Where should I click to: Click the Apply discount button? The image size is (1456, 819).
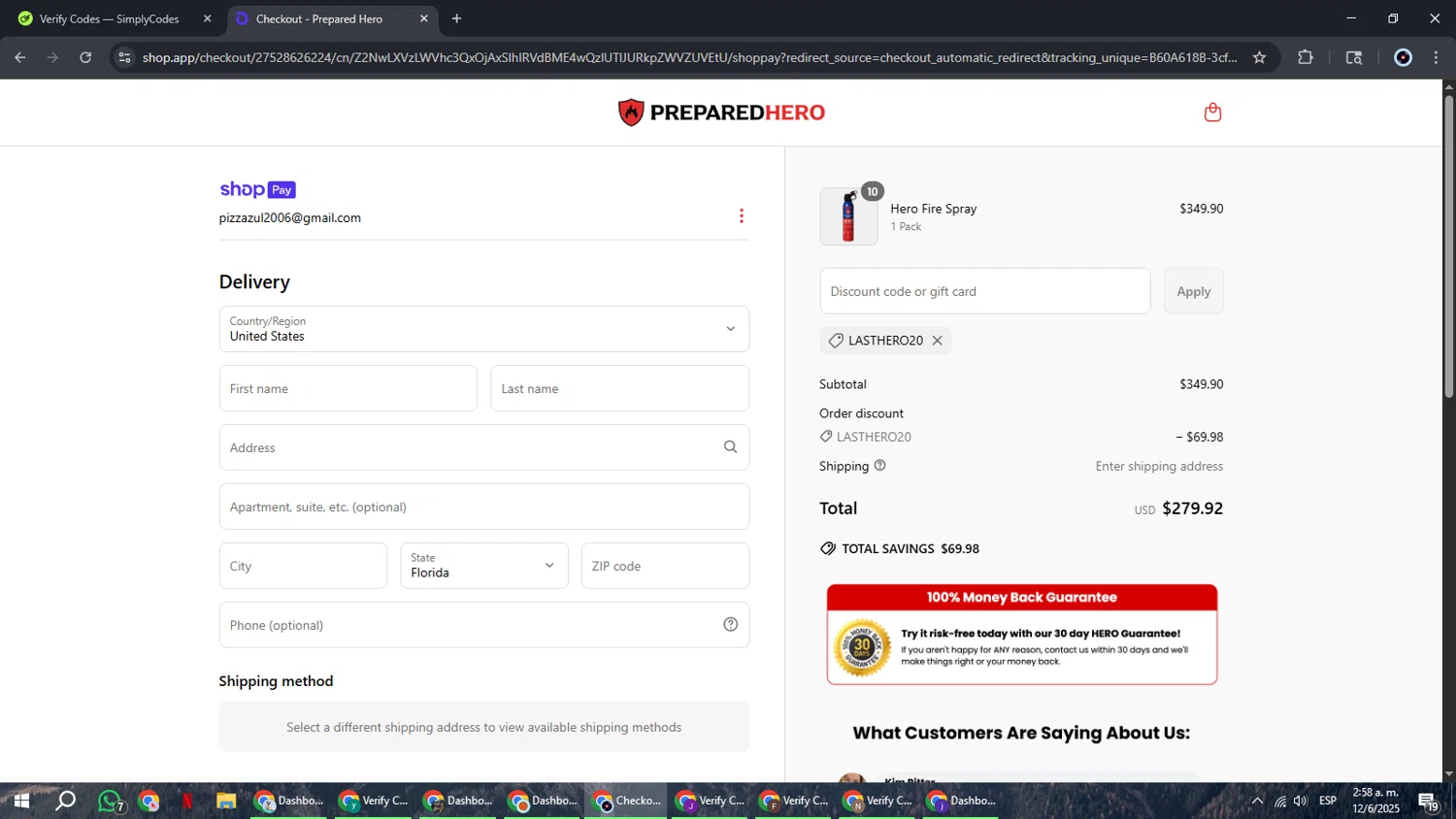click(1194, 291)
